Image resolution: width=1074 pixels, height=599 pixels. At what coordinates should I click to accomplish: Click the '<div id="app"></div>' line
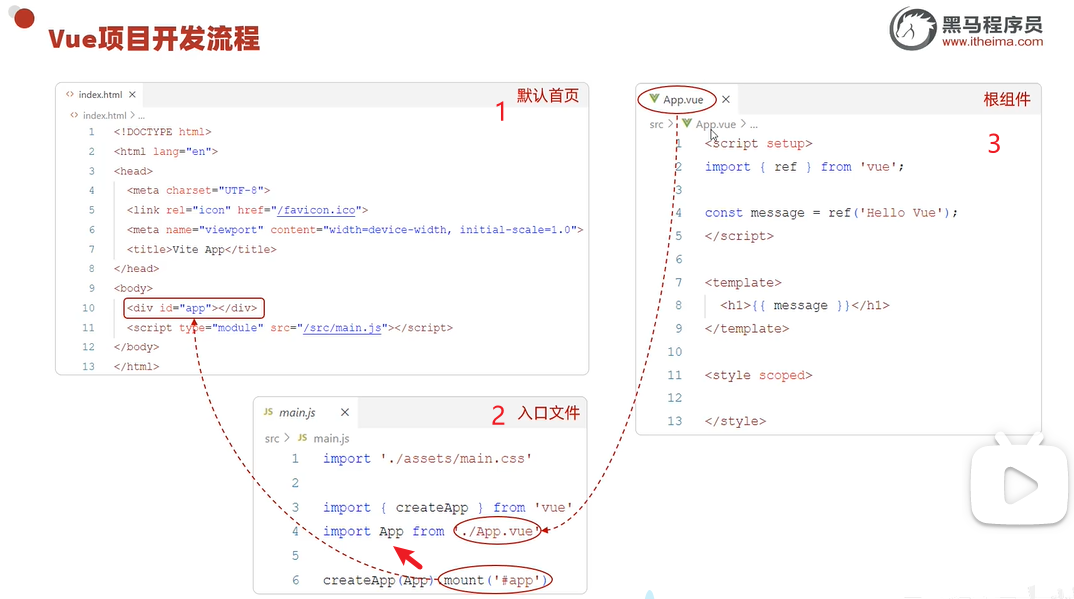click(192, 308)
